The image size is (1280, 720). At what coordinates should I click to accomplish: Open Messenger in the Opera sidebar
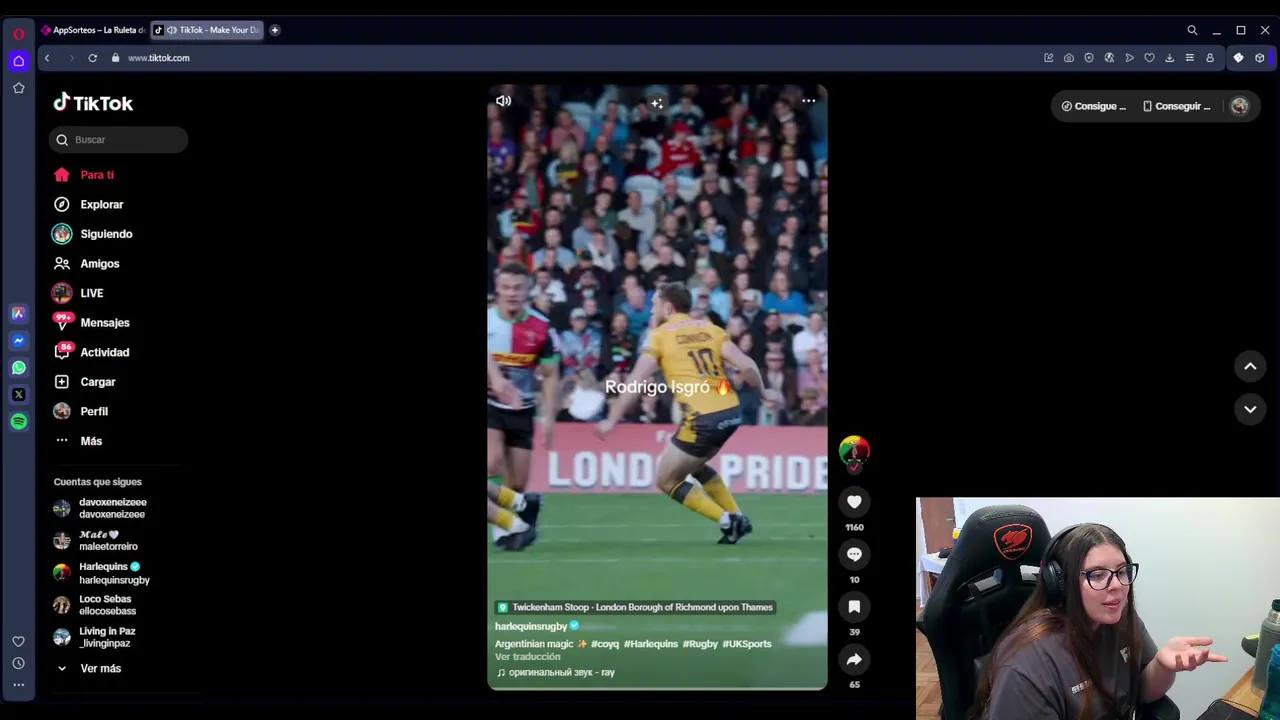pos(18,341)
